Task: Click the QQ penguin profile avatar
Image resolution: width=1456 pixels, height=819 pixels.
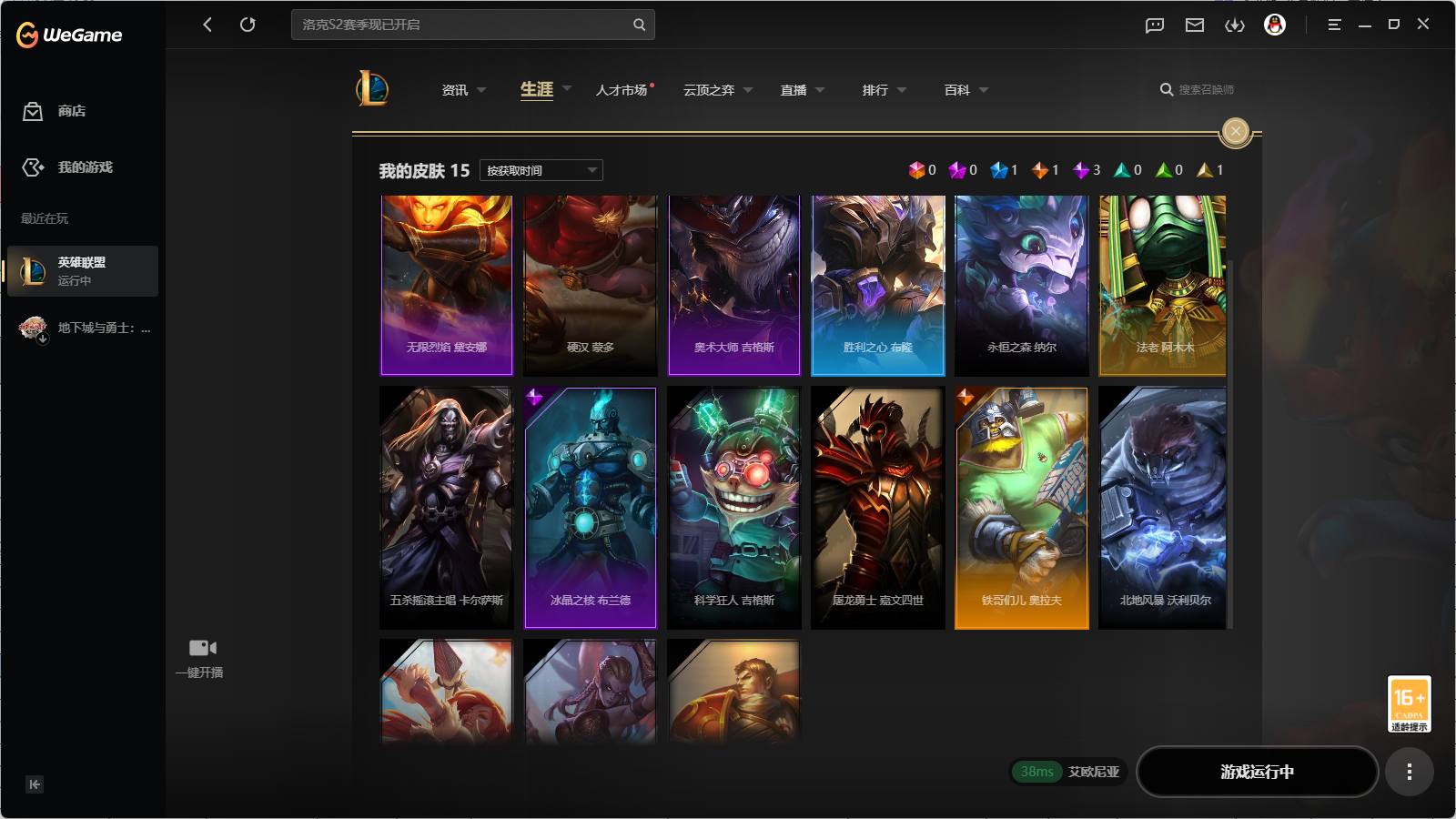Action: click(x=1275, y=25)
